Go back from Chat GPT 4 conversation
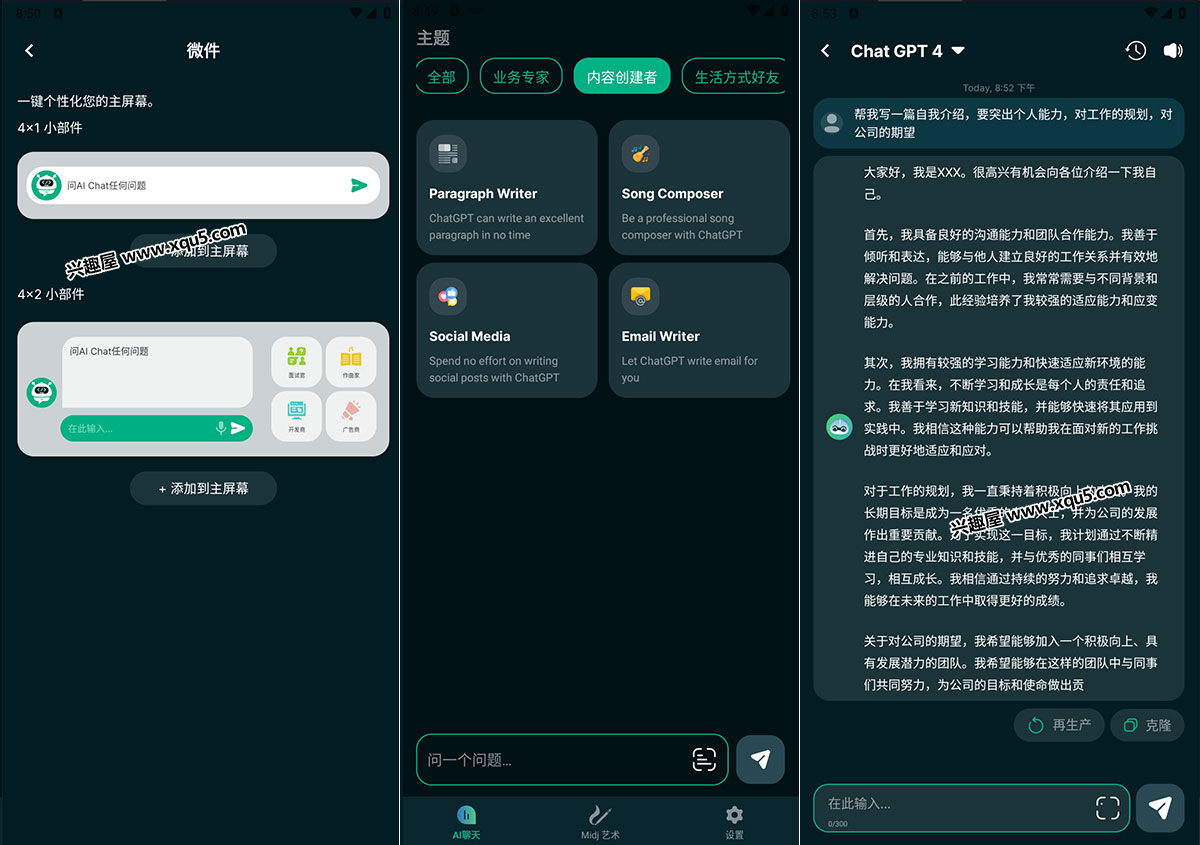 [x=825, y=51]
